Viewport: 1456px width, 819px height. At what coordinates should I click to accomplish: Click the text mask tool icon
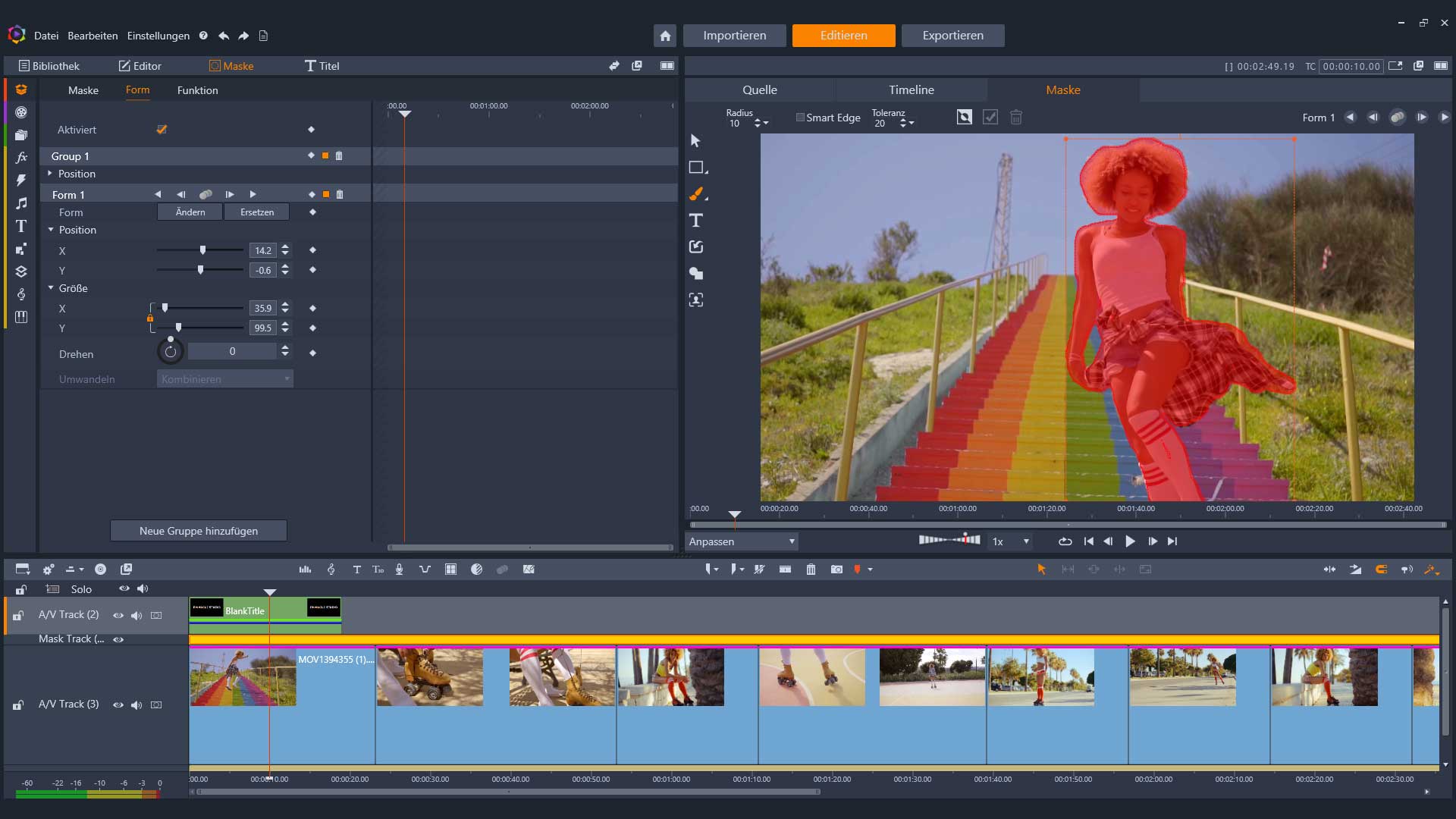(696, 221)
